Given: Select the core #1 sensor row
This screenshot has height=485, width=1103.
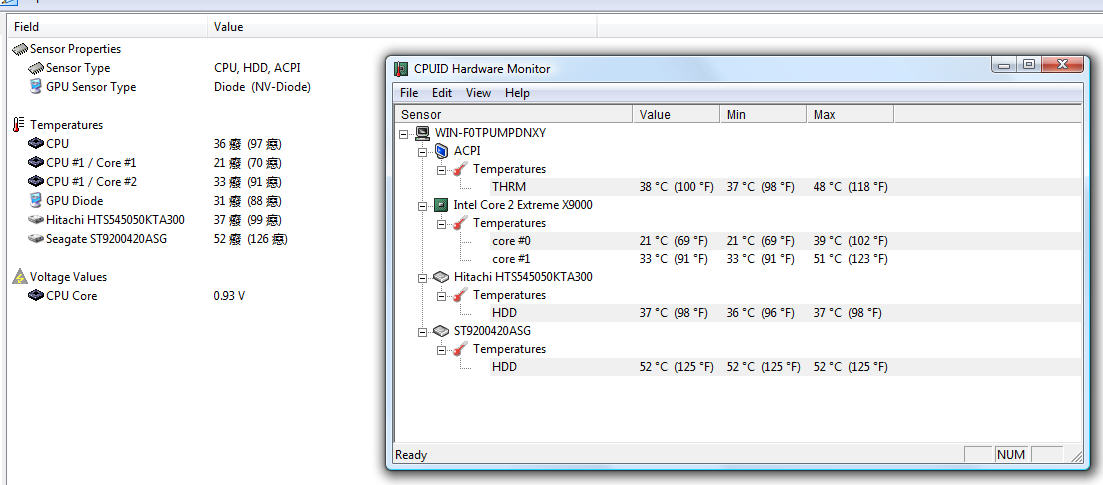Looking at the screenshot, I should (785, 259).
